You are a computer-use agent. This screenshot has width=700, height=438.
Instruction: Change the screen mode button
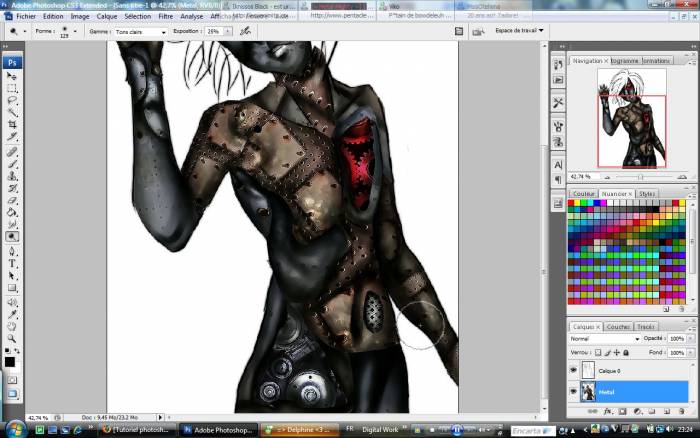(12, 394)
